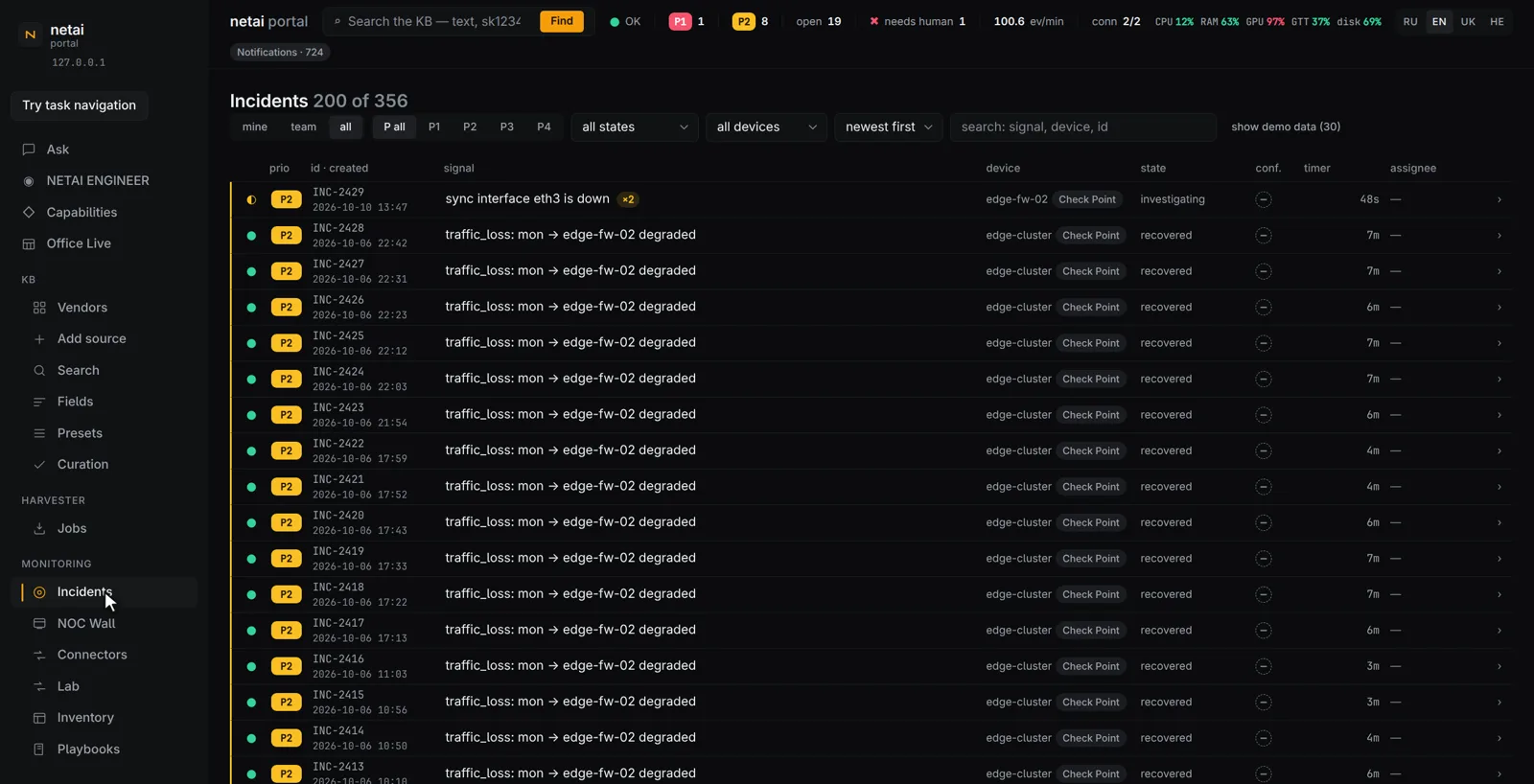This screenshot has height=784, width=1534.
Task: Click the 'needs human 1' indicator
Action: point(918,21)
